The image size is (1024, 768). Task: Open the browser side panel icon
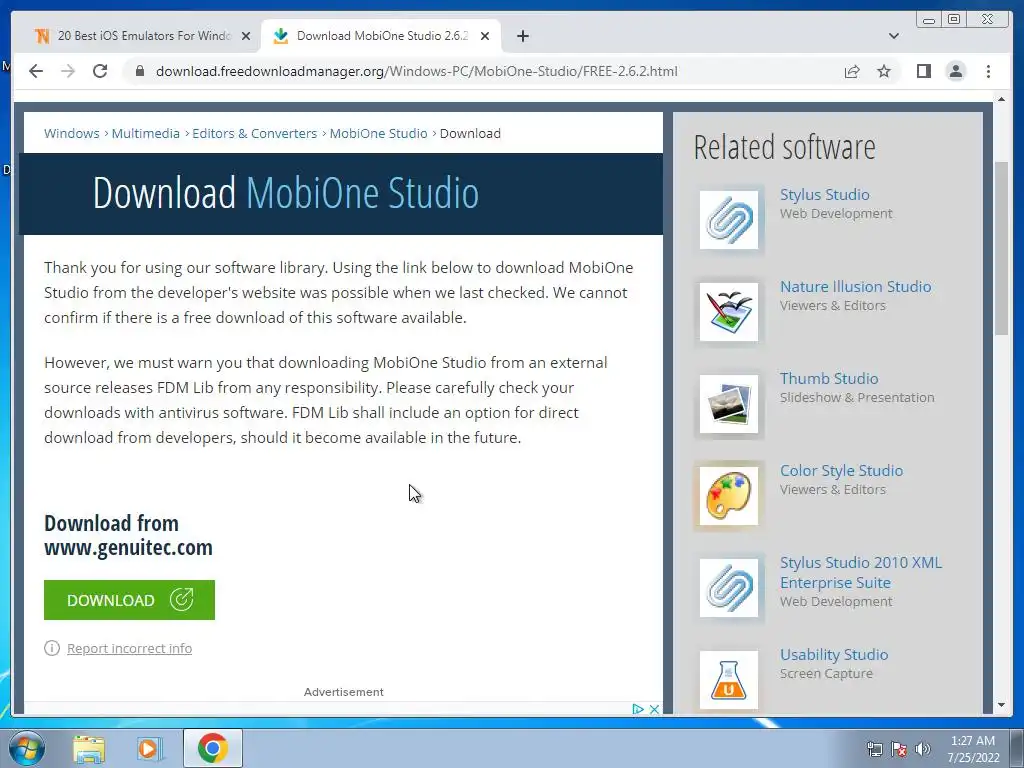coord(923,71)
